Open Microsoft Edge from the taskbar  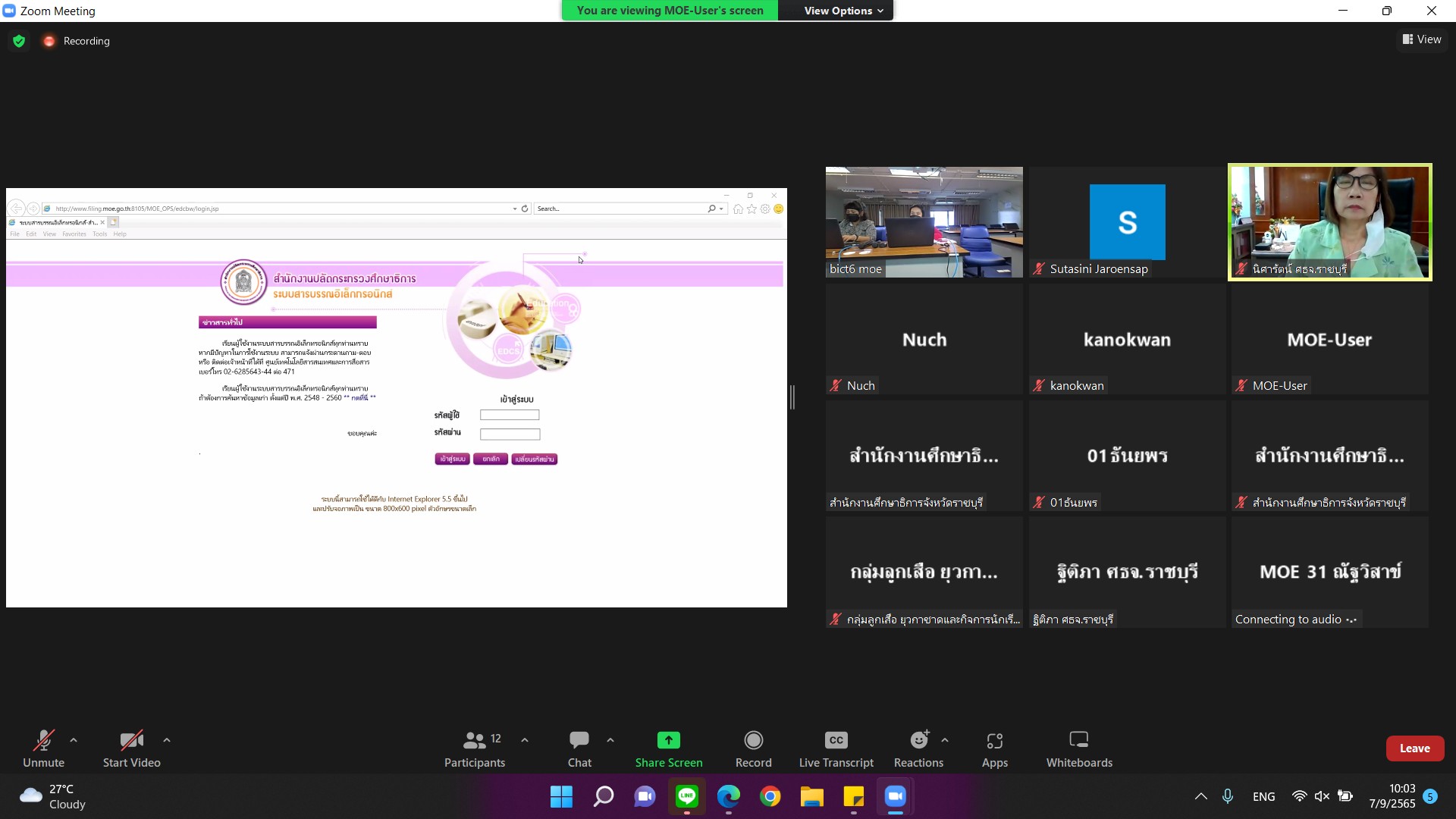(729, 796)
